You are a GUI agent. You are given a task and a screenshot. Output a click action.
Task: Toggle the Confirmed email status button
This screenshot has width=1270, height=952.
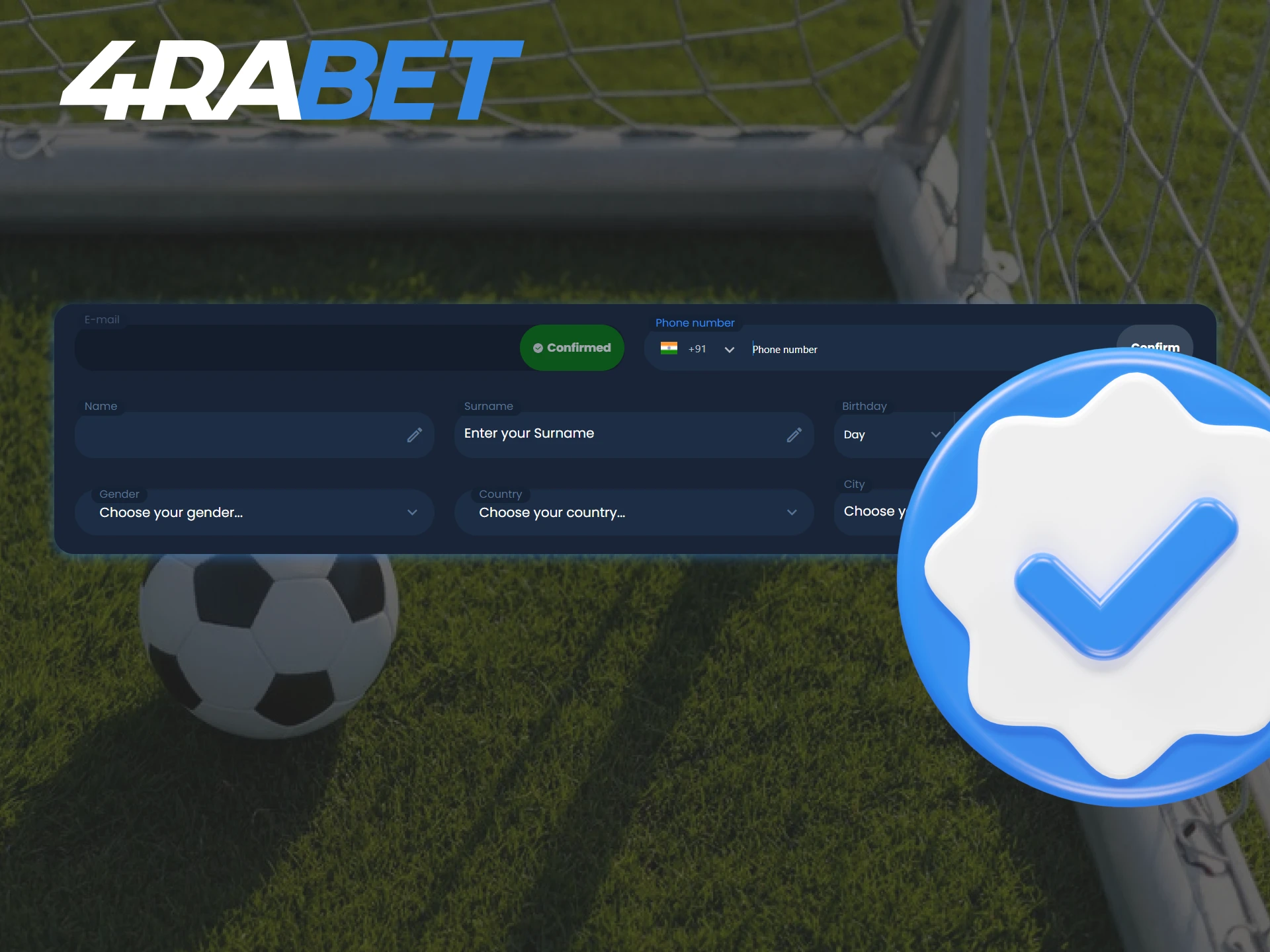click(x=569, y=348)
